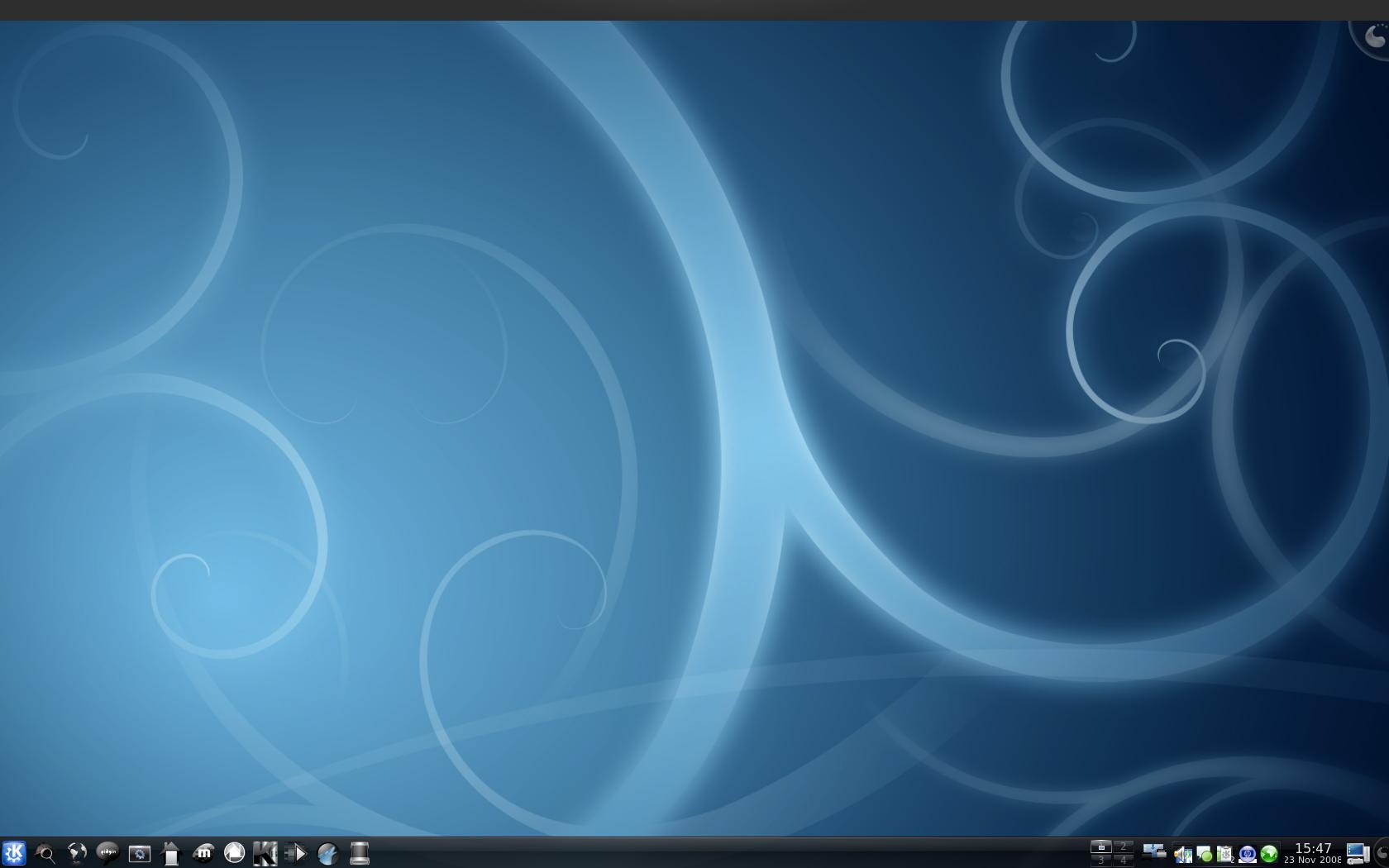Image resolution: width=1389 pixels, height=868 pixels.
Task: Open the KDE Kickoff application launcher
Action: pos(14,852)
